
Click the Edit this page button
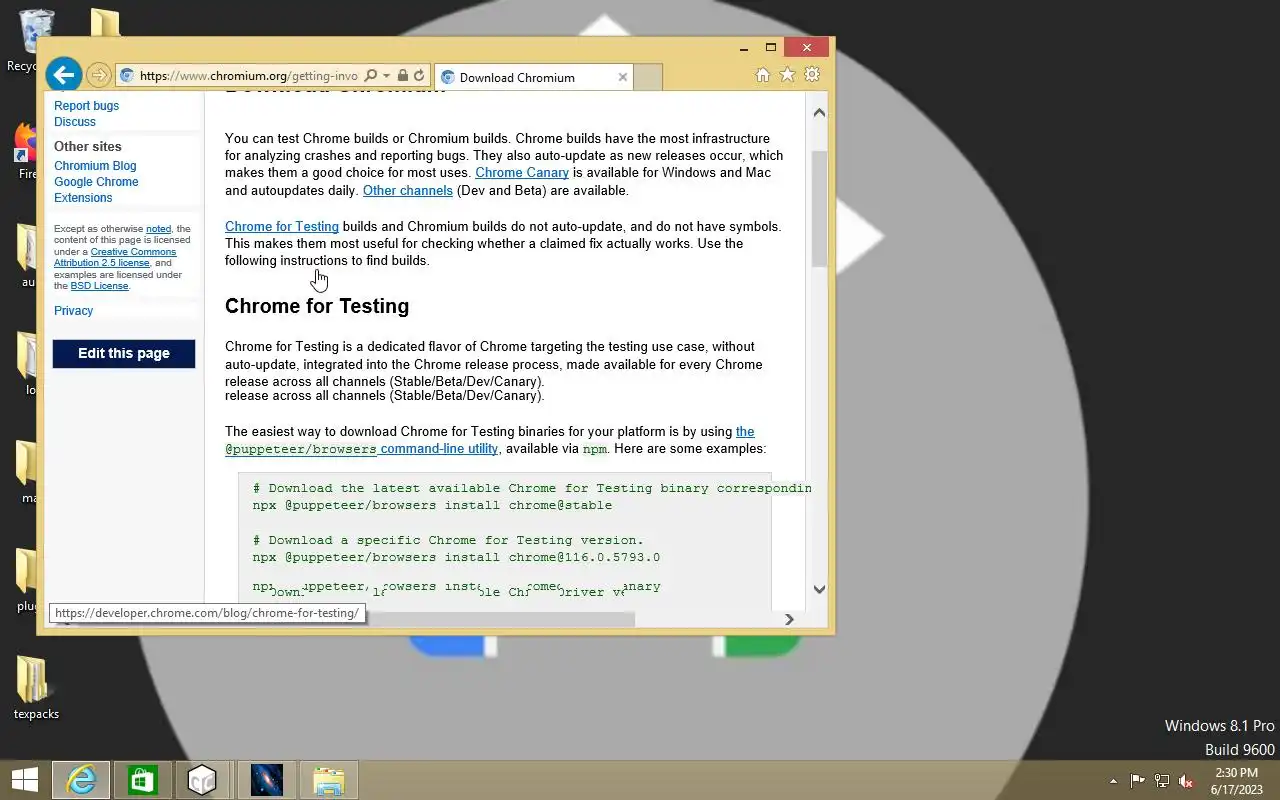(x=124, y=353)
